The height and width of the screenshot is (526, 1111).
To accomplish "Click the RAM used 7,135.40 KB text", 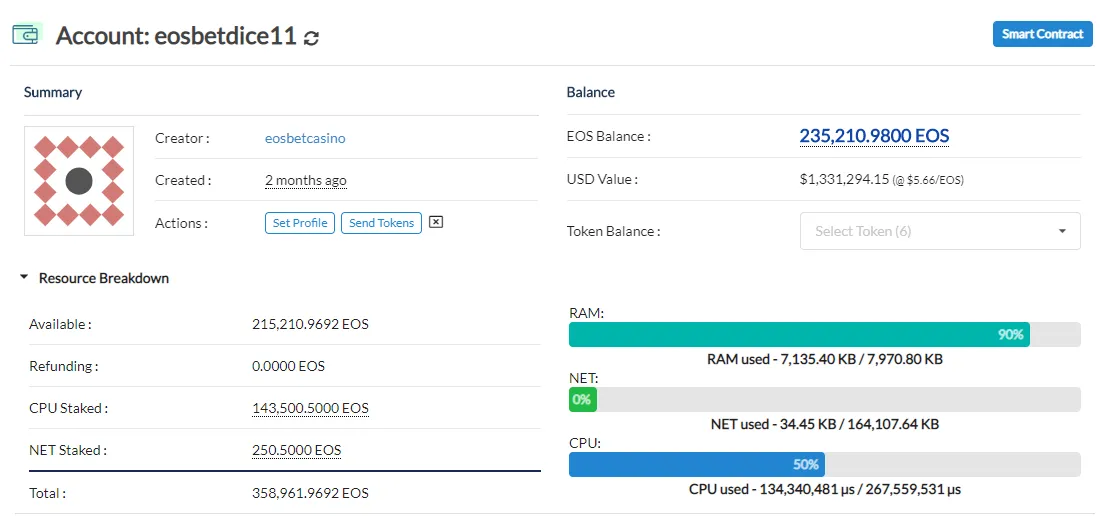I will pos(825,359).
